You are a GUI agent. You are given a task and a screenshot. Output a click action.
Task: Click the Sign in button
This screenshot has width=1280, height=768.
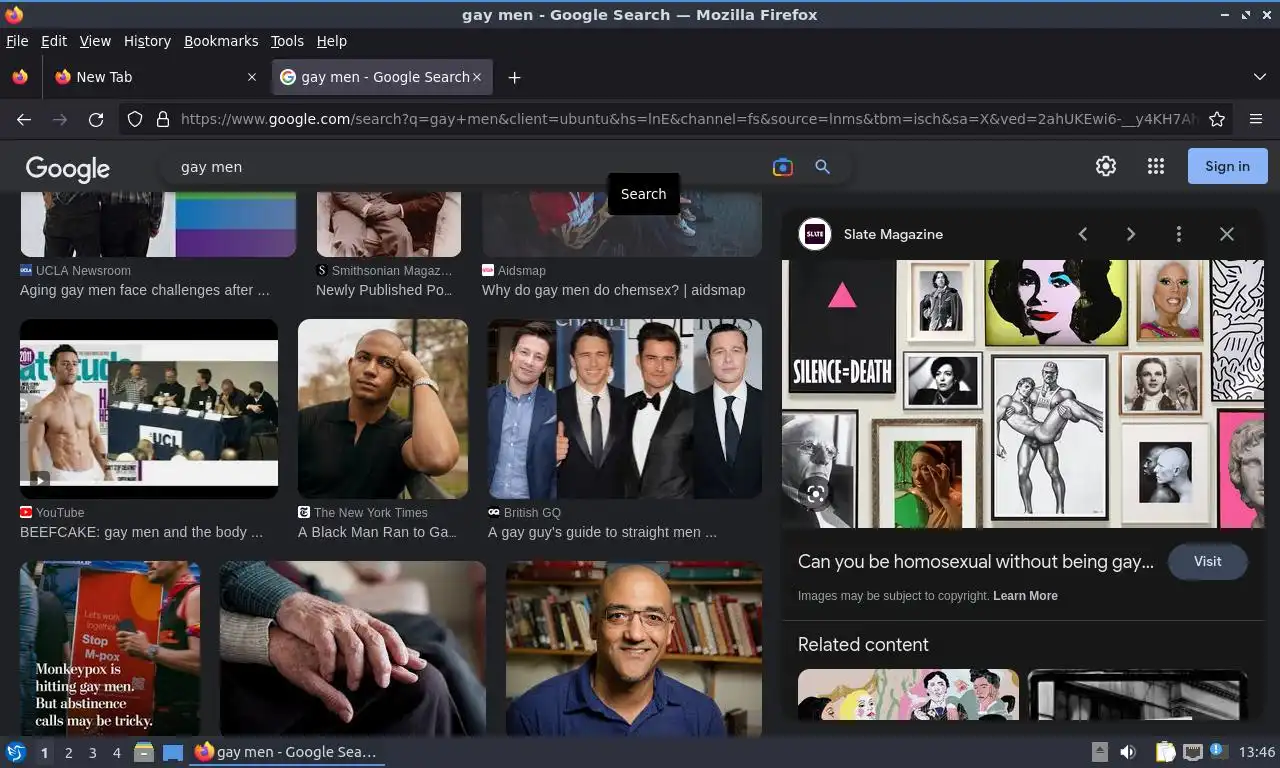[1227, 166]
